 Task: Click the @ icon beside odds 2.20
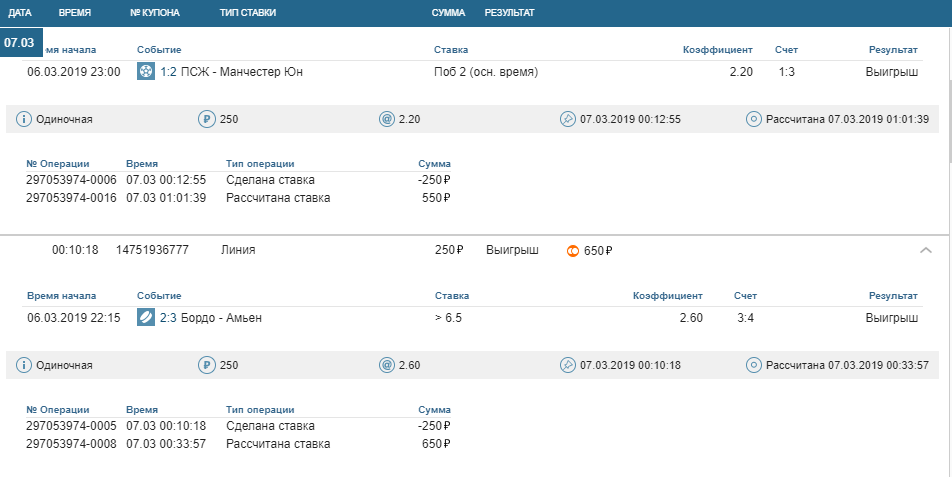387,119
